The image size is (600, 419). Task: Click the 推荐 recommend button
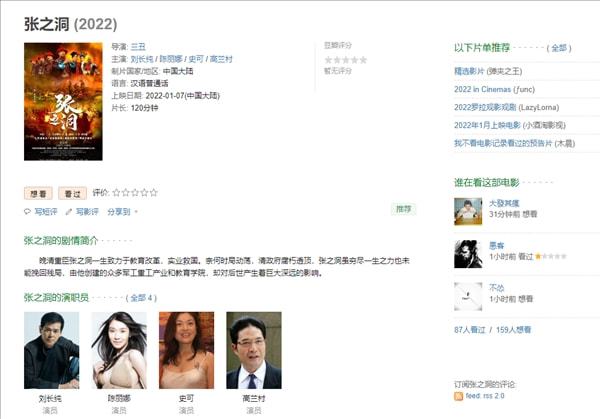point(403,209)
